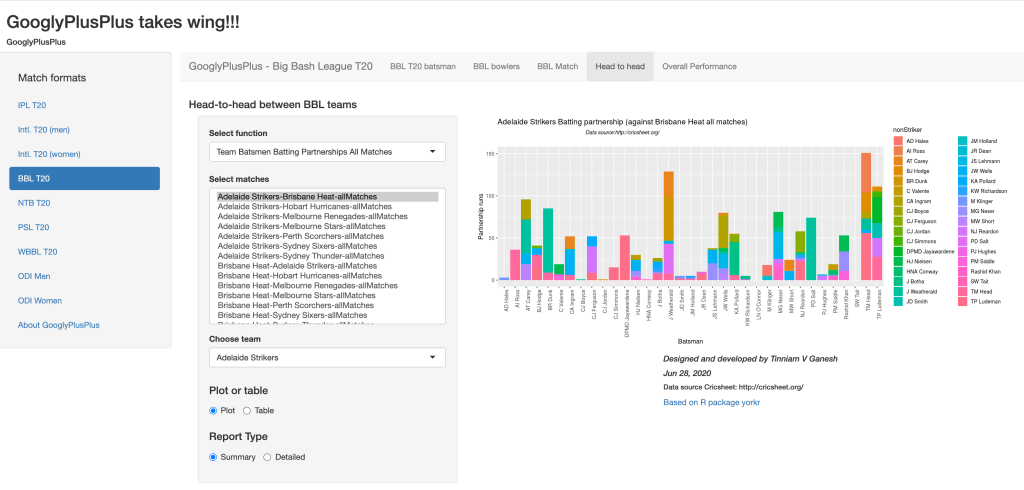Open the BBL T20 batsman tab
The height and width of the screenshot is (490, 1024).
point(422,67)
